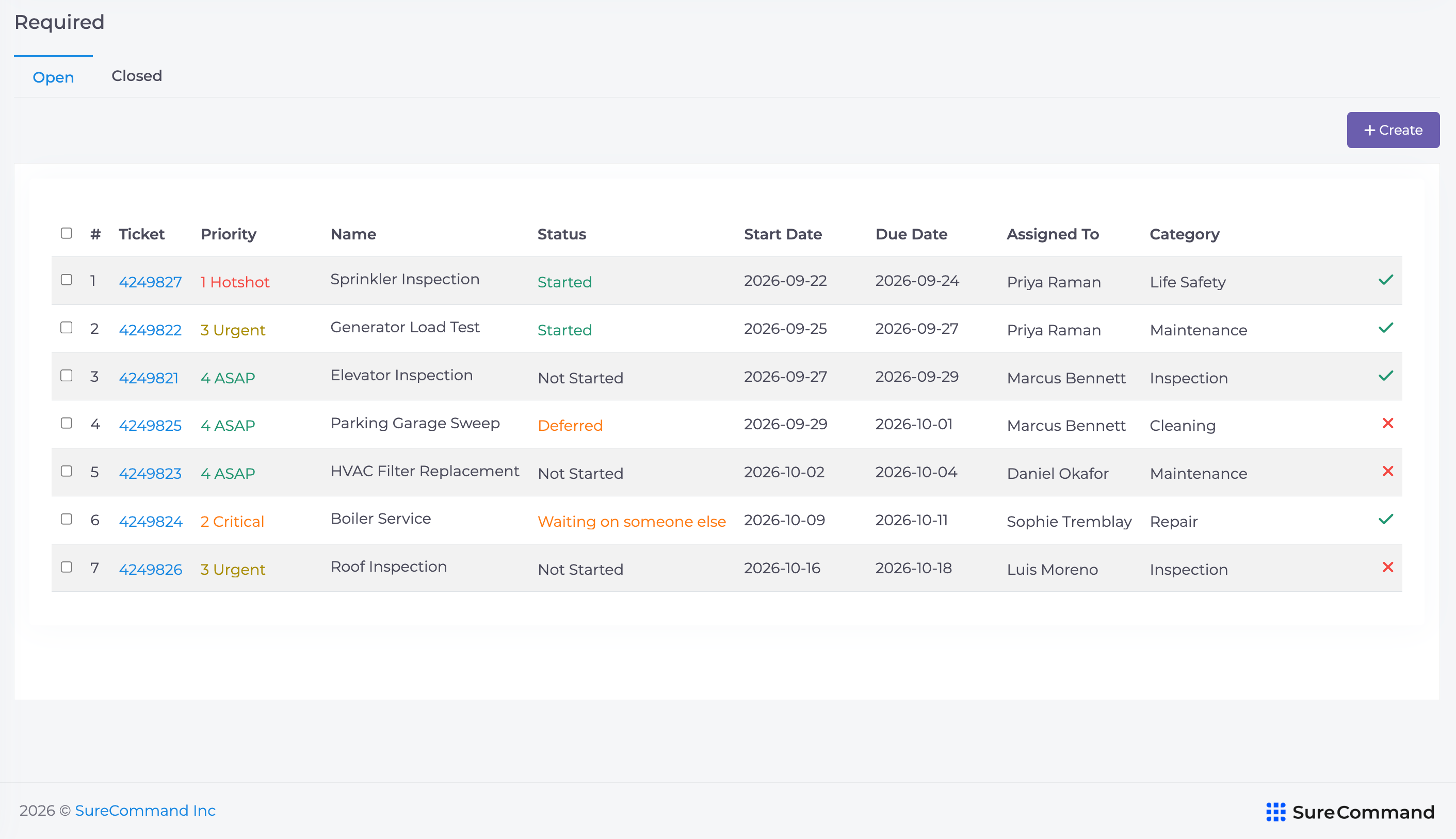The image size is (1456, 839).
Task: Click the green checkmark on Generator Load Test row
Action: (x=1386, y=328)
